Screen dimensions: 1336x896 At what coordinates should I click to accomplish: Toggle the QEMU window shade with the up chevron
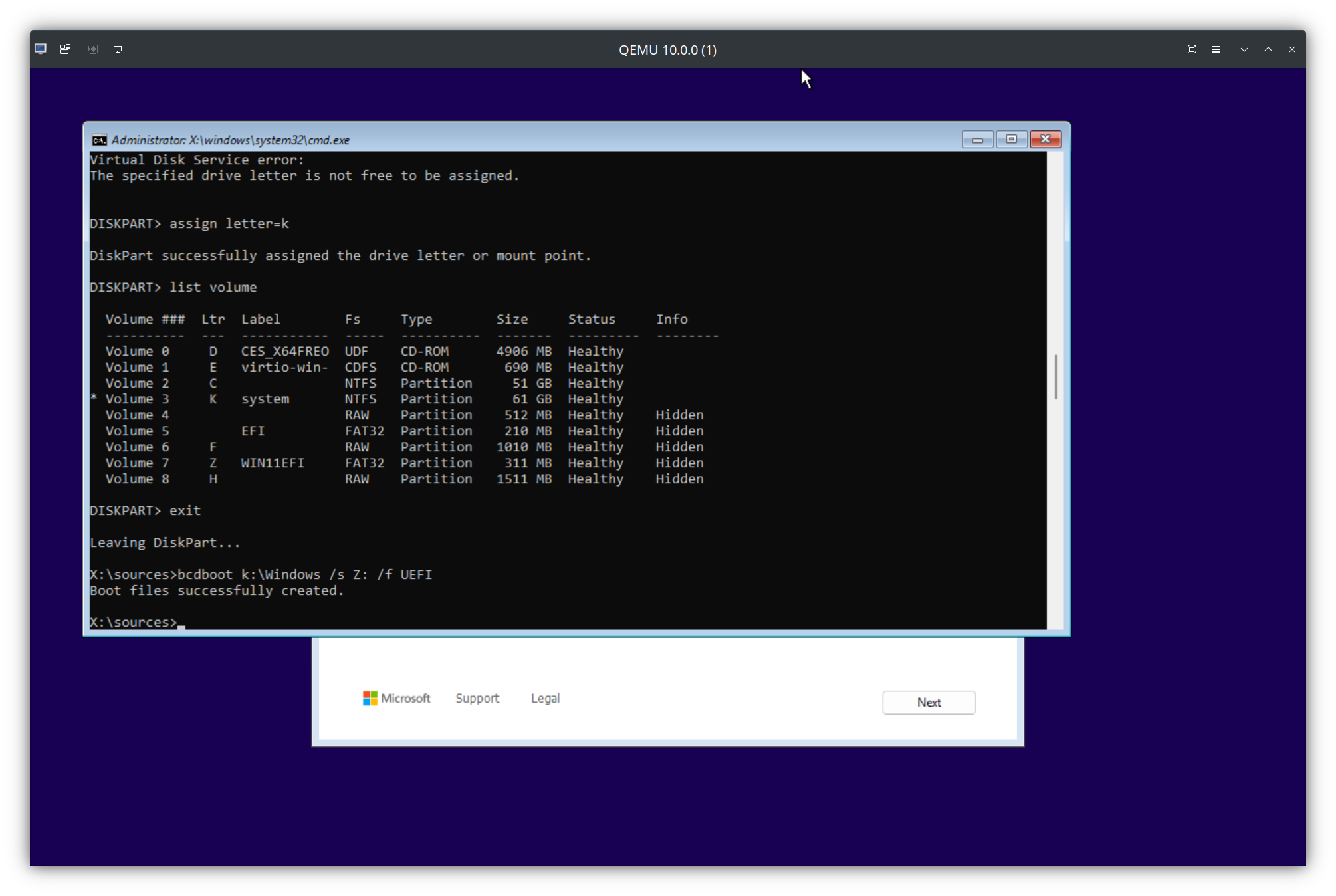coord(1268,49)
